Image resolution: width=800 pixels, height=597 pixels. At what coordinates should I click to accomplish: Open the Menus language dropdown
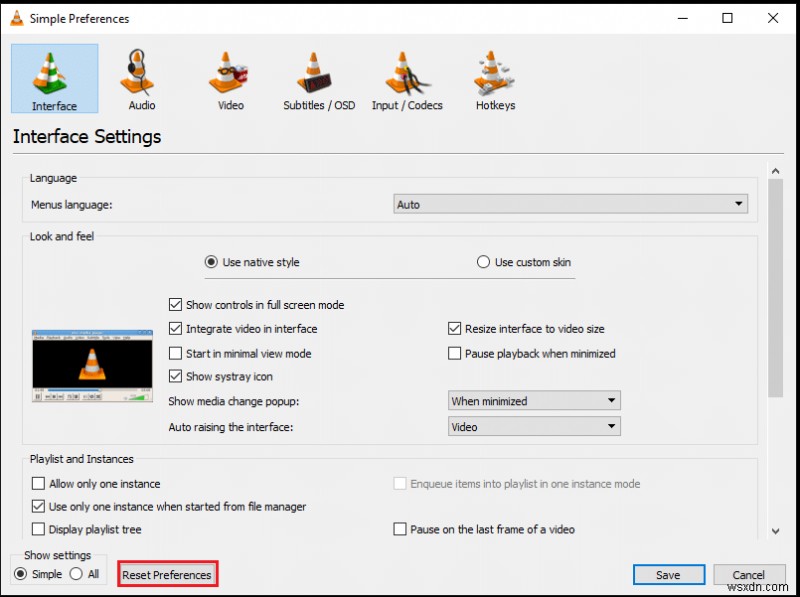point(738,203)
